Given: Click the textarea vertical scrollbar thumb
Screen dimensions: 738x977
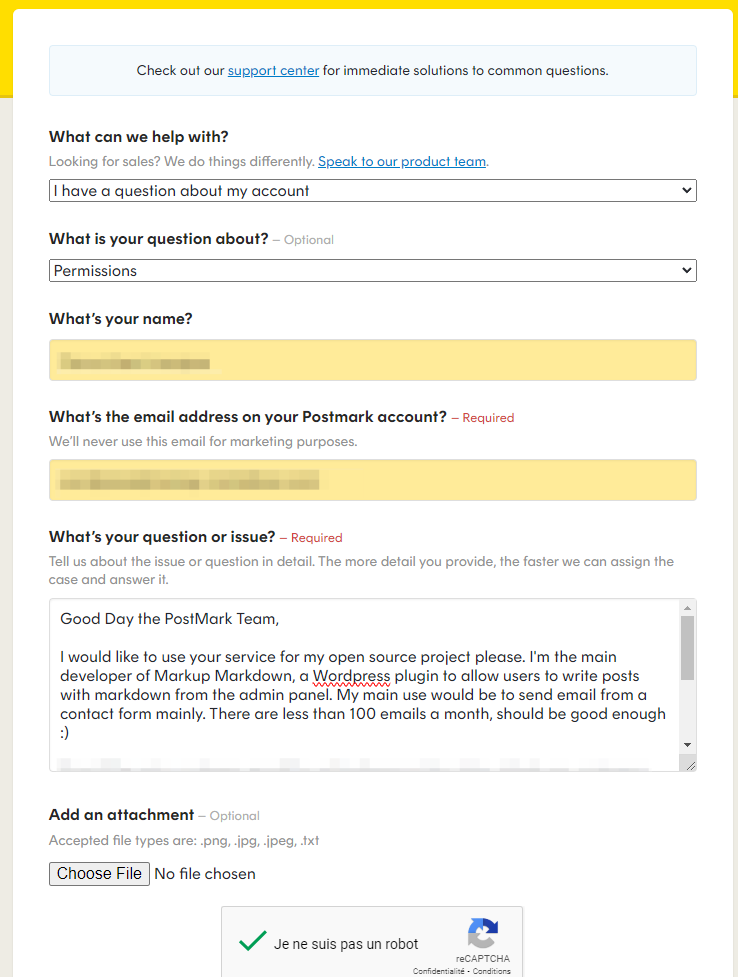Looking at the screenshot, I should [687, 647].
